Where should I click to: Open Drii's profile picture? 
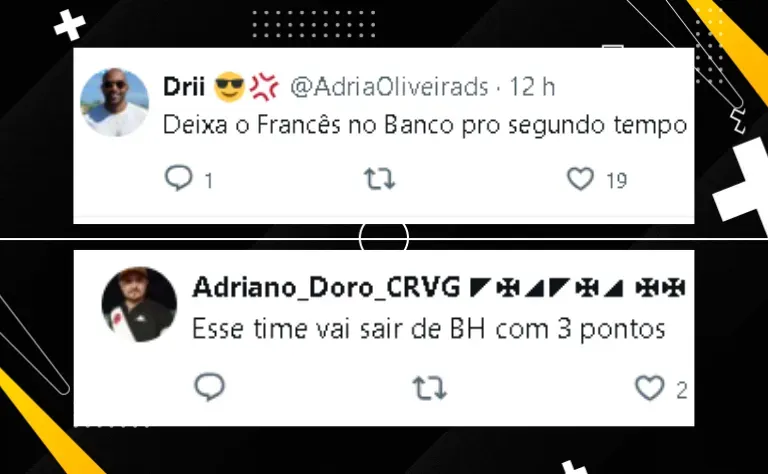tap(115, 102)
